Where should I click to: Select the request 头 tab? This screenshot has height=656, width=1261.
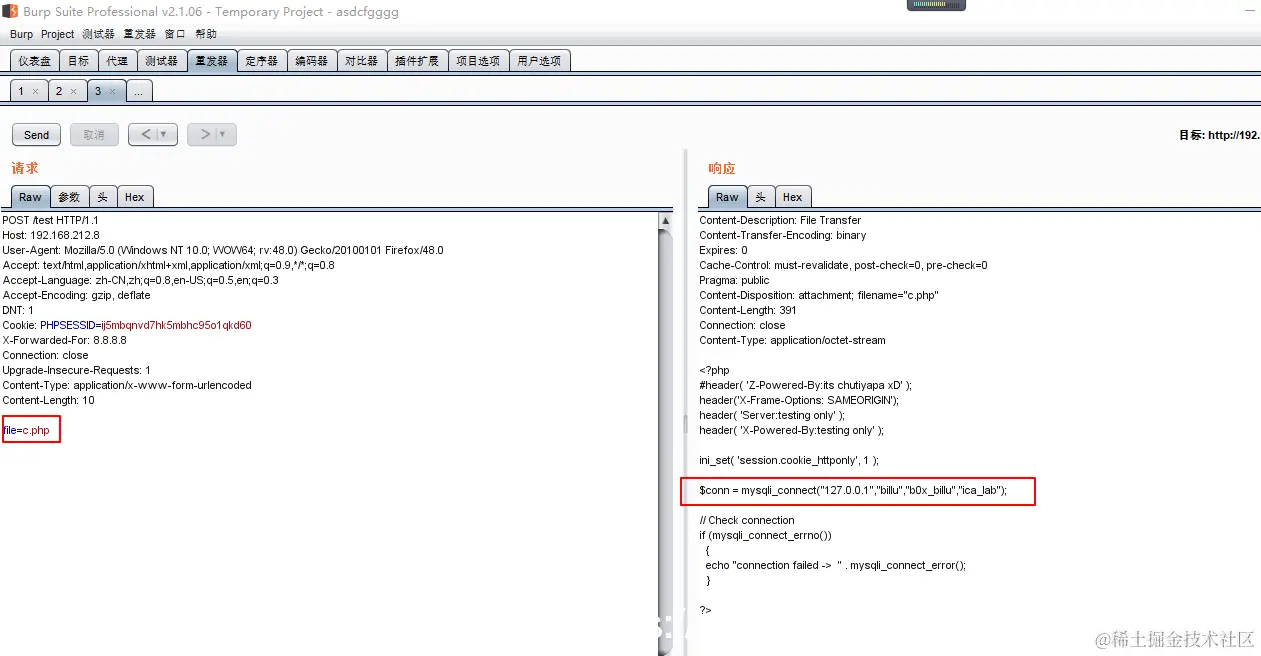(102, 197)
